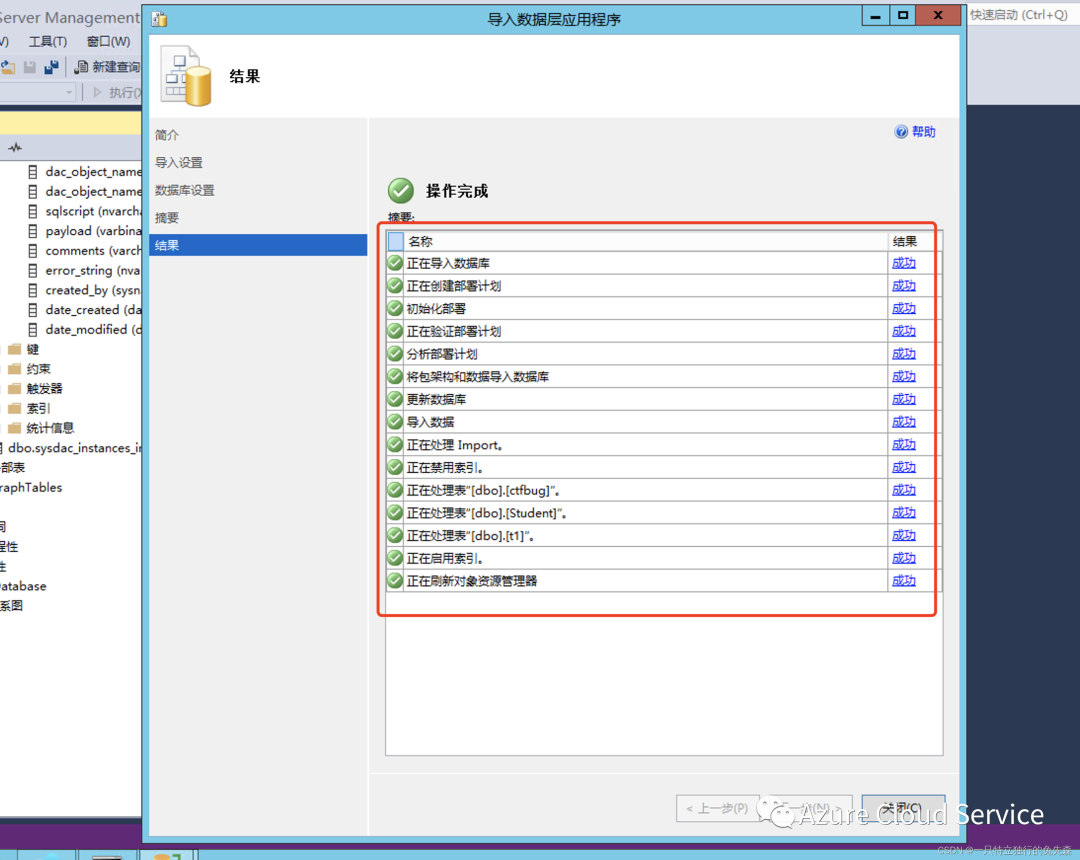Click the 名称 column header

click(646, 241)
